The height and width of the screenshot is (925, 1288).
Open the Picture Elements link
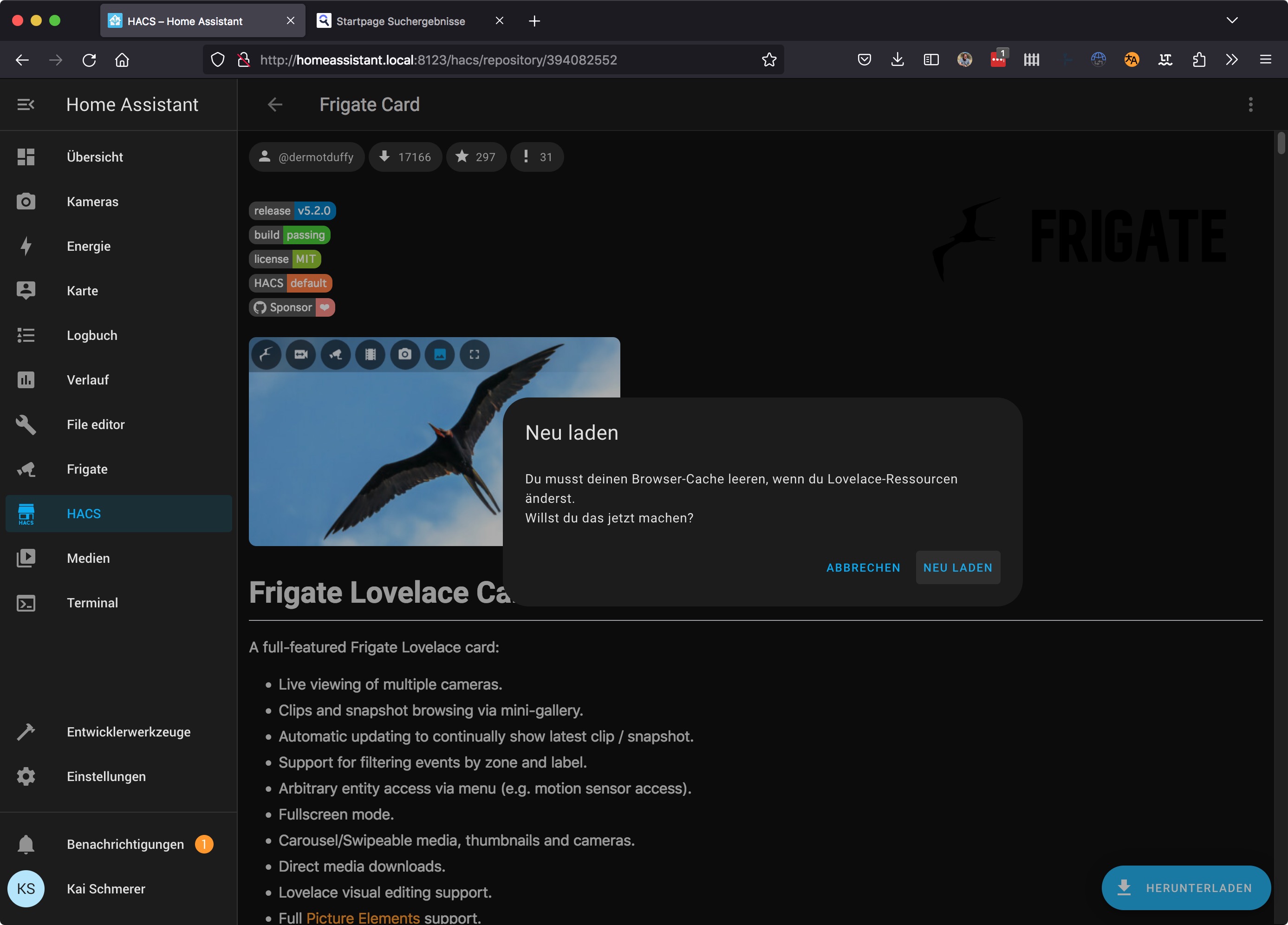click(362, 917)
